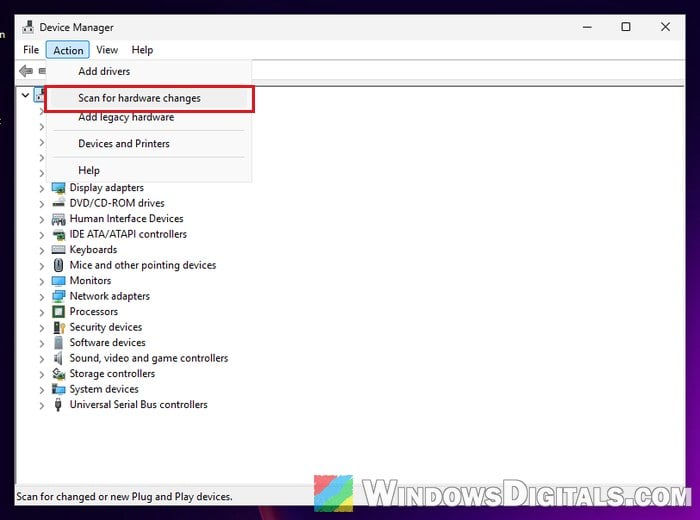Select the Human Interface Devices label
Viewport: 700px width, 520px height.
tap(126, 219)
